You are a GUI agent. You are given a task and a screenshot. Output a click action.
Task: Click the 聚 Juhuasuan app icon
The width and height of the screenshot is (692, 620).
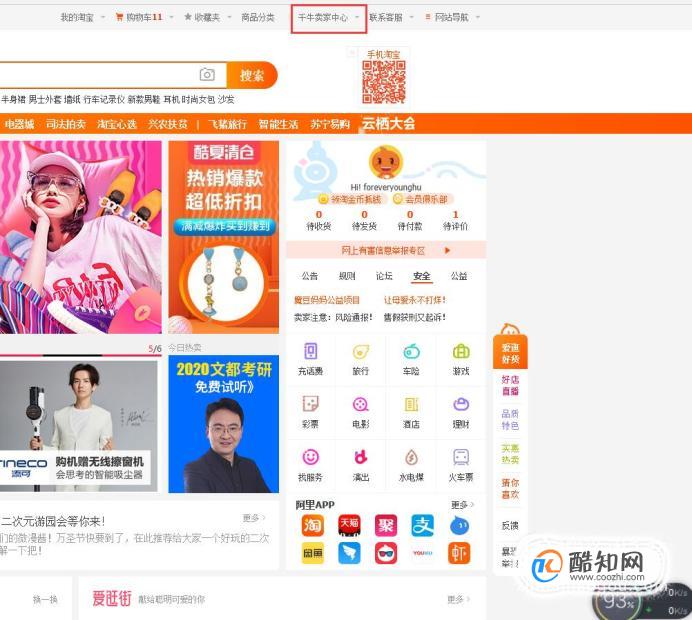386,526
